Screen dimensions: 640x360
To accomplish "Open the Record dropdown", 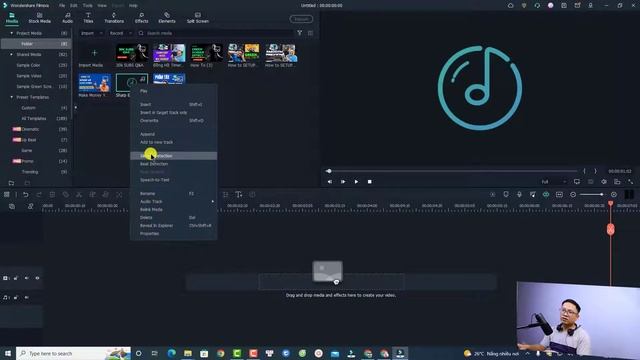I will tap(120, 33).
